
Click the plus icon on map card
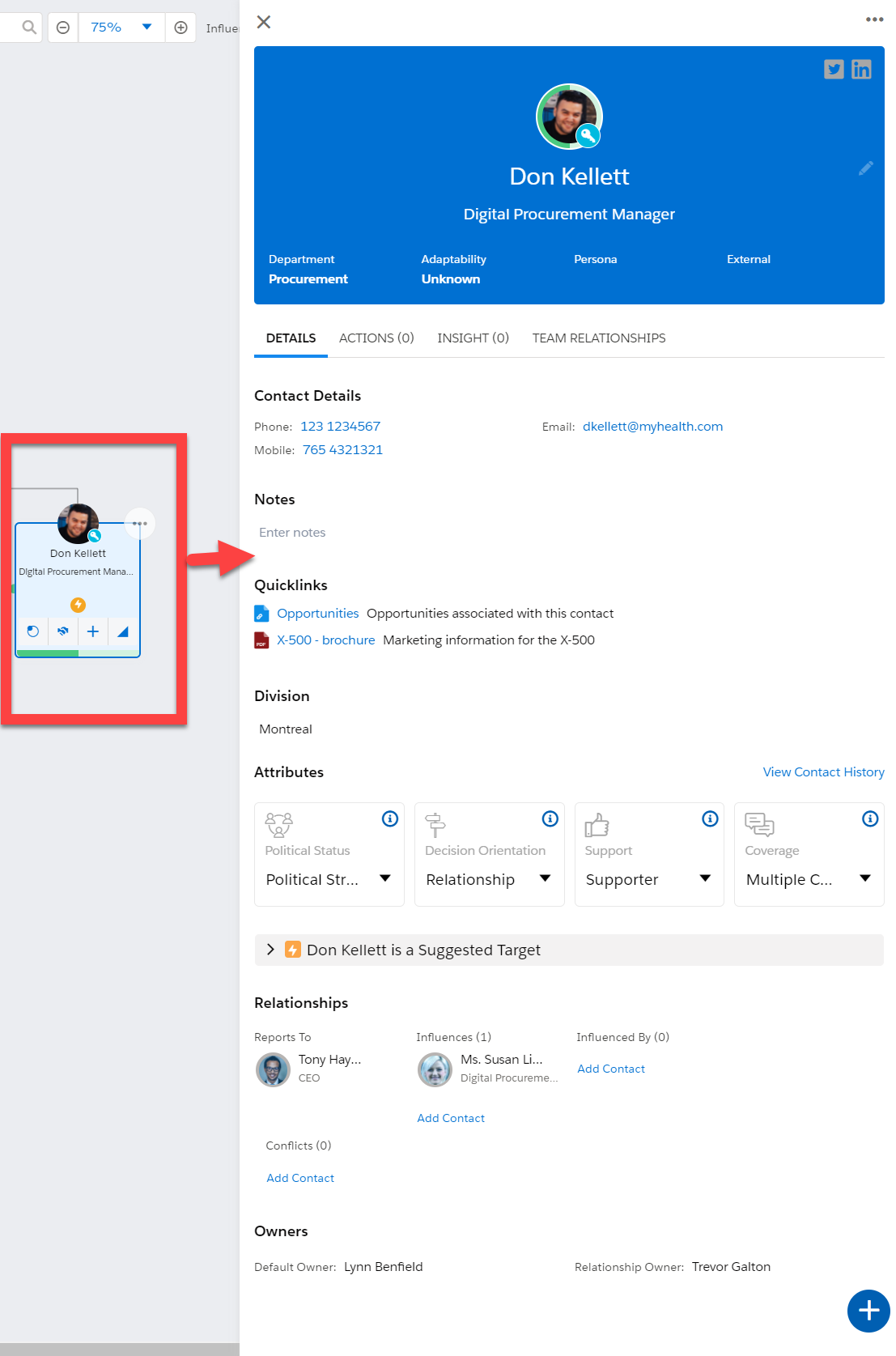[x=93, y=631]
